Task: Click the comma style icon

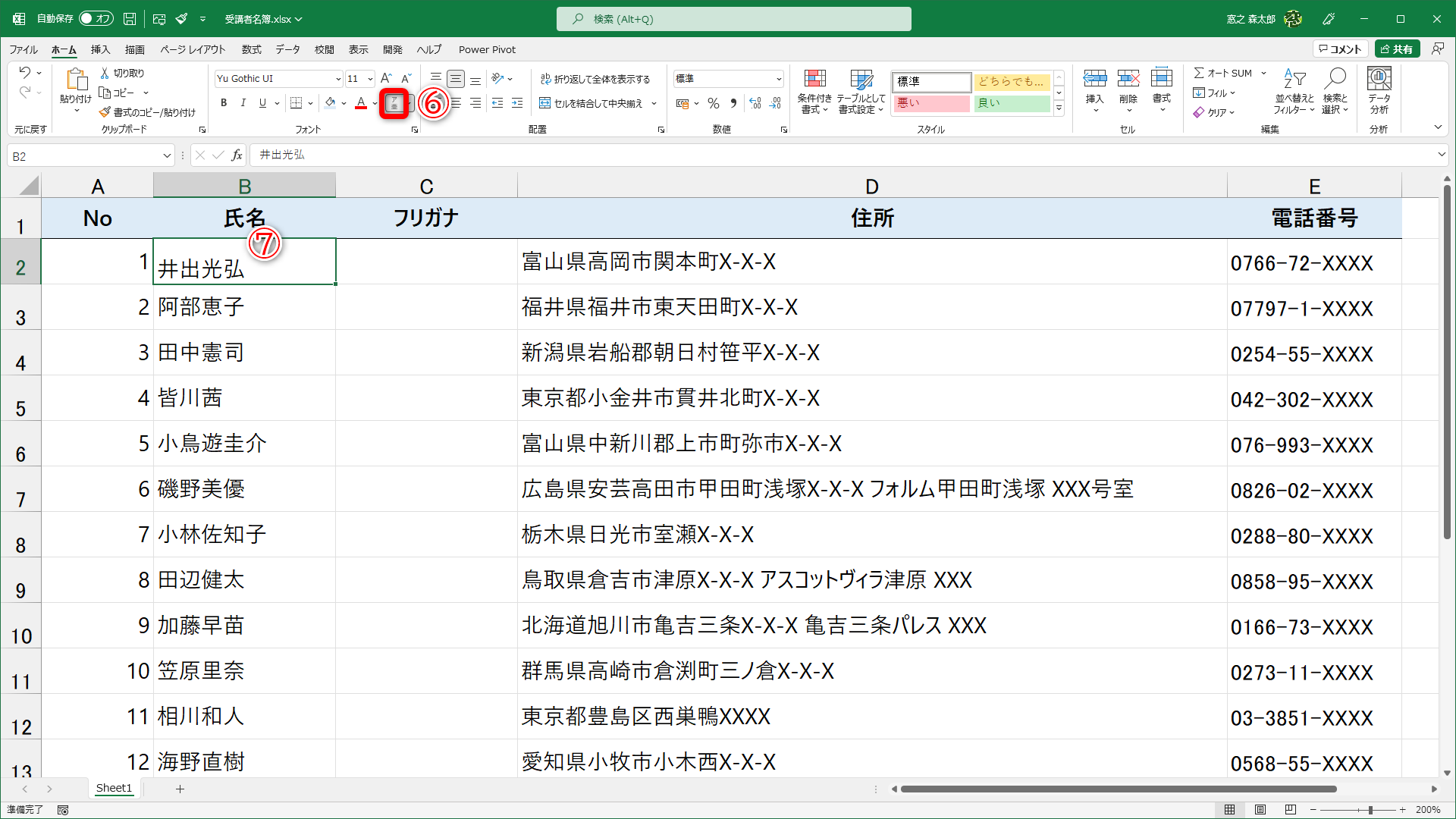Action: (733, 103)
